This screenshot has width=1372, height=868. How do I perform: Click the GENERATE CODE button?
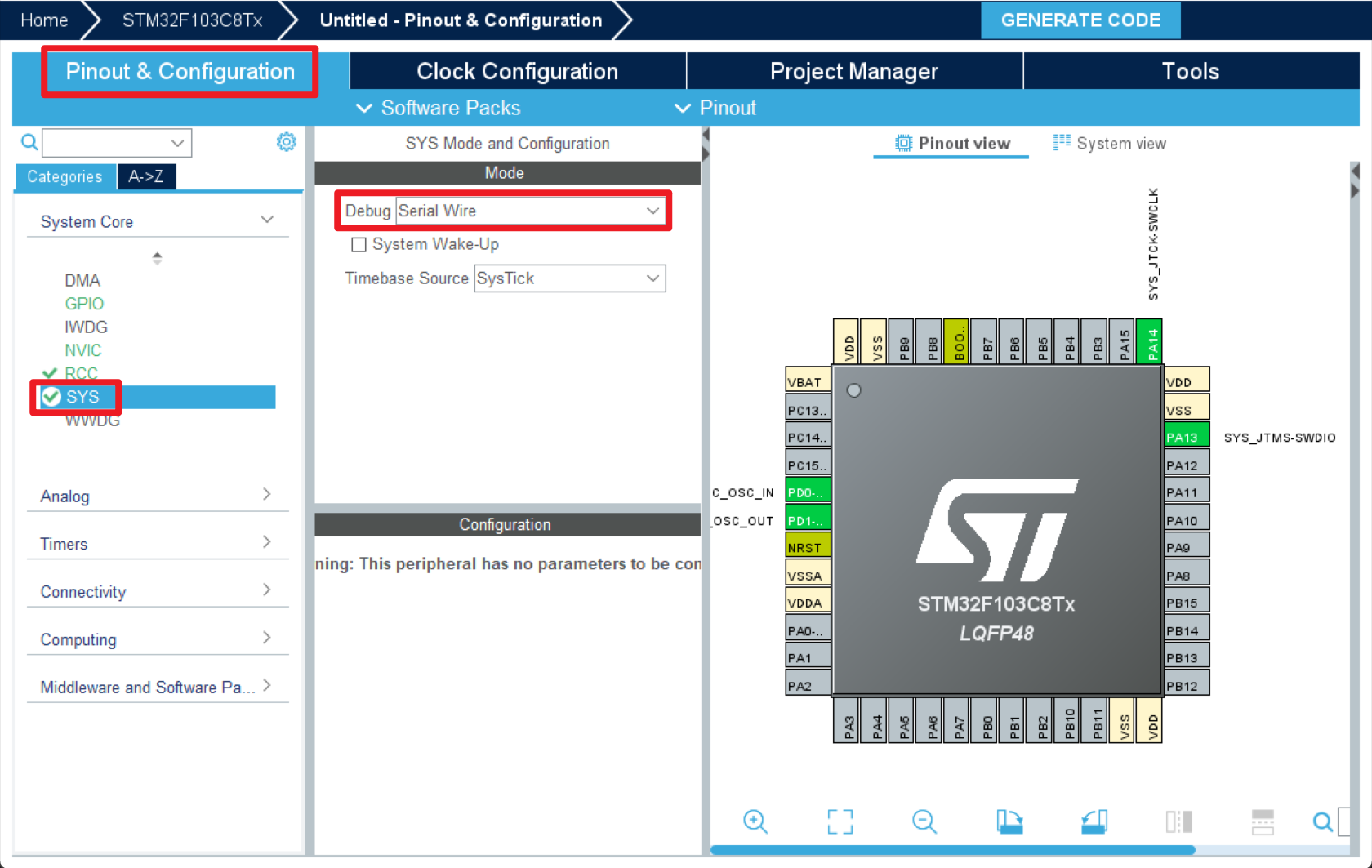click(1080, 20)
